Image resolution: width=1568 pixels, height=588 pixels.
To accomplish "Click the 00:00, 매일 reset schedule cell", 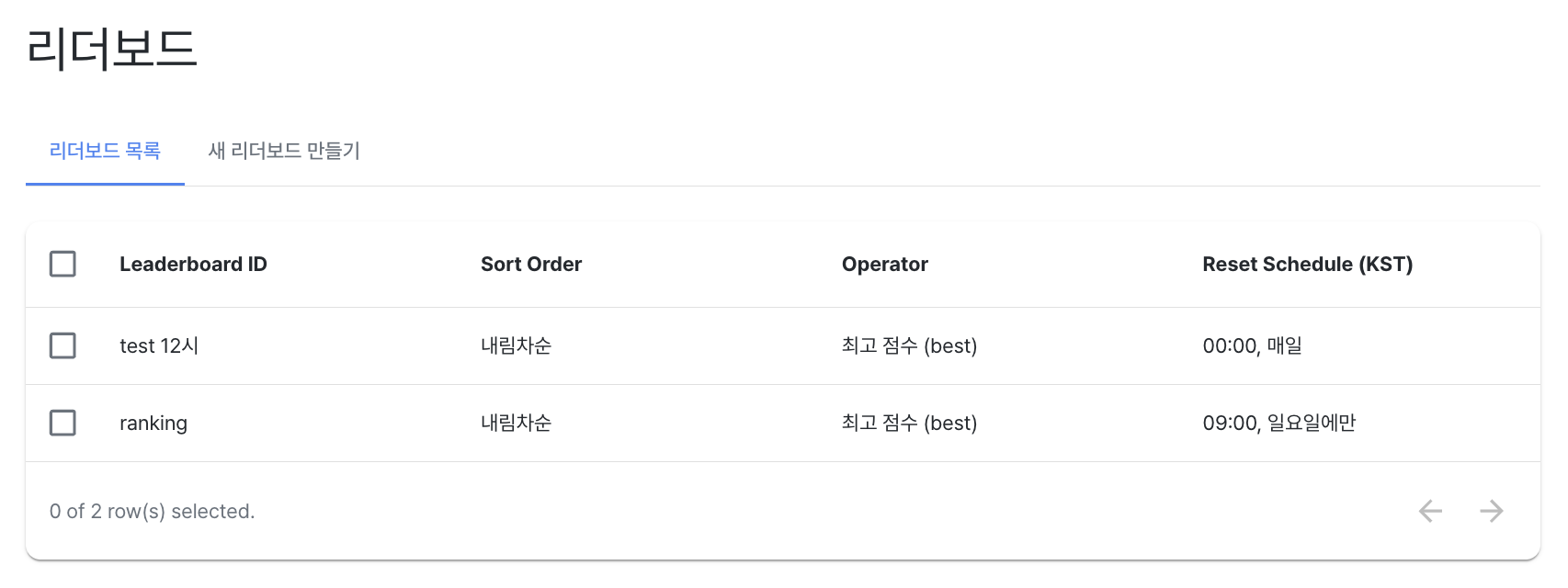I will [x=1252, y=345].
